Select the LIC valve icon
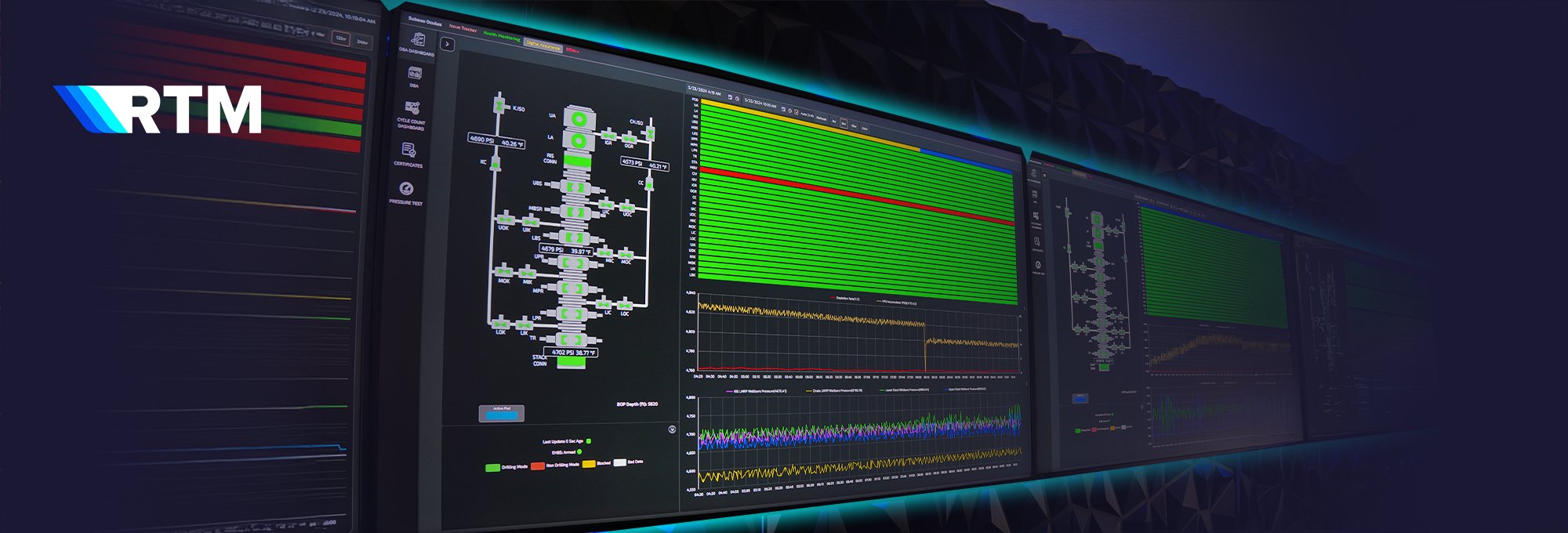The height and width of the screenshot is (533, 1568). 604,304
